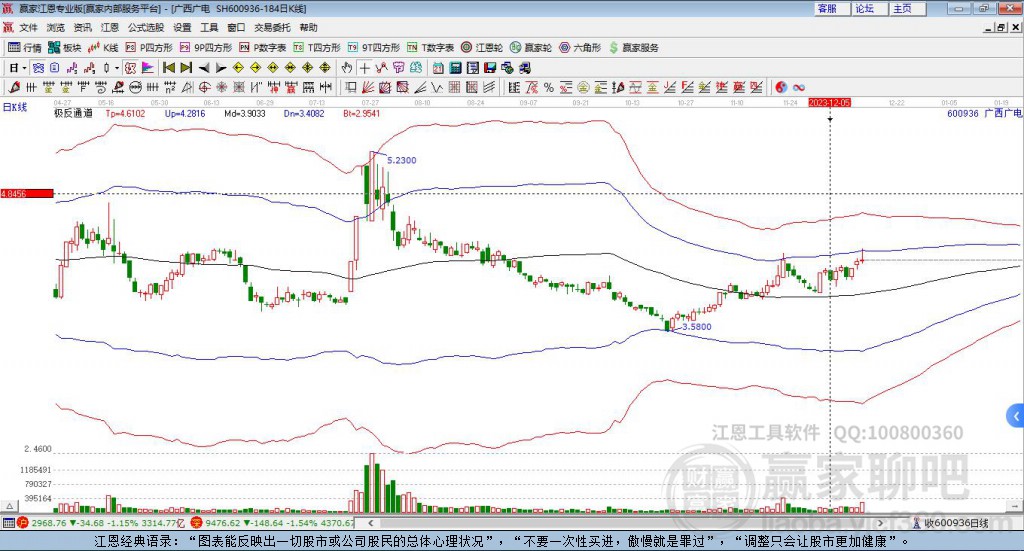Open the 窗口 menu
The image size is (1024, 551).
pos(236,27)
